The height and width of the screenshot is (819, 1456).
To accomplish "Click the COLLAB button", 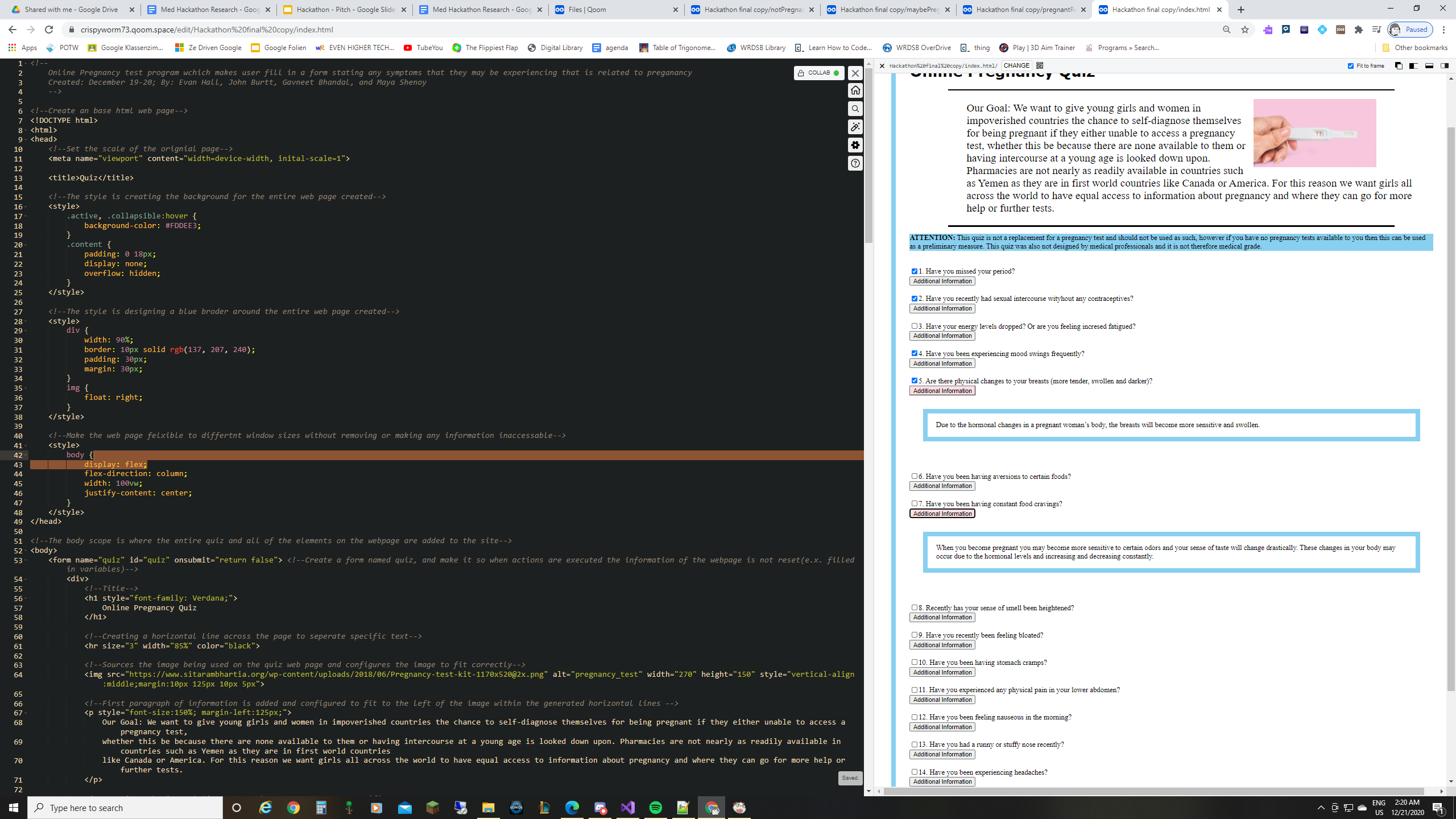I will pos(818,73).
